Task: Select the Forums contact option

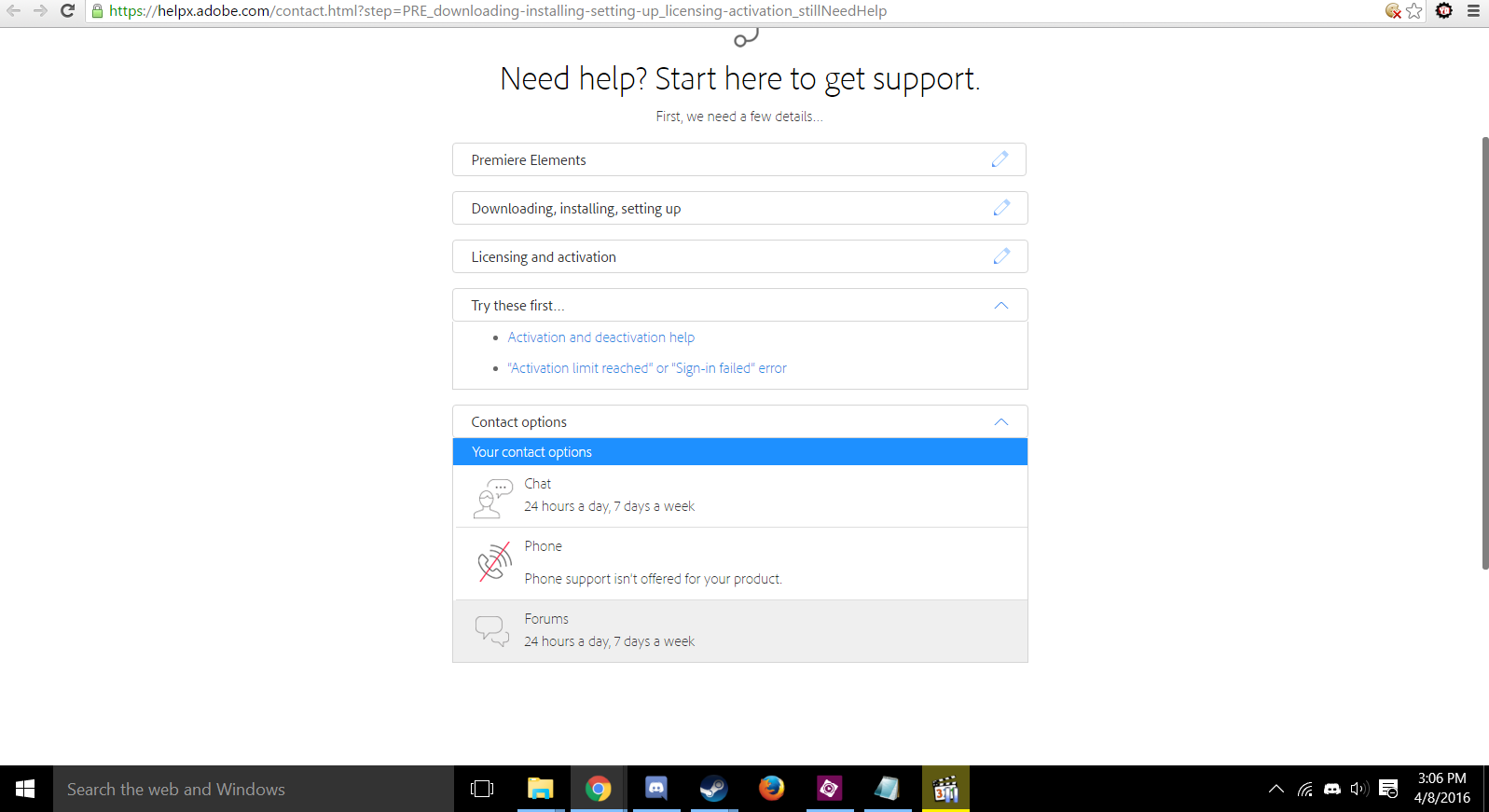Action: click(x=740, y=631)
